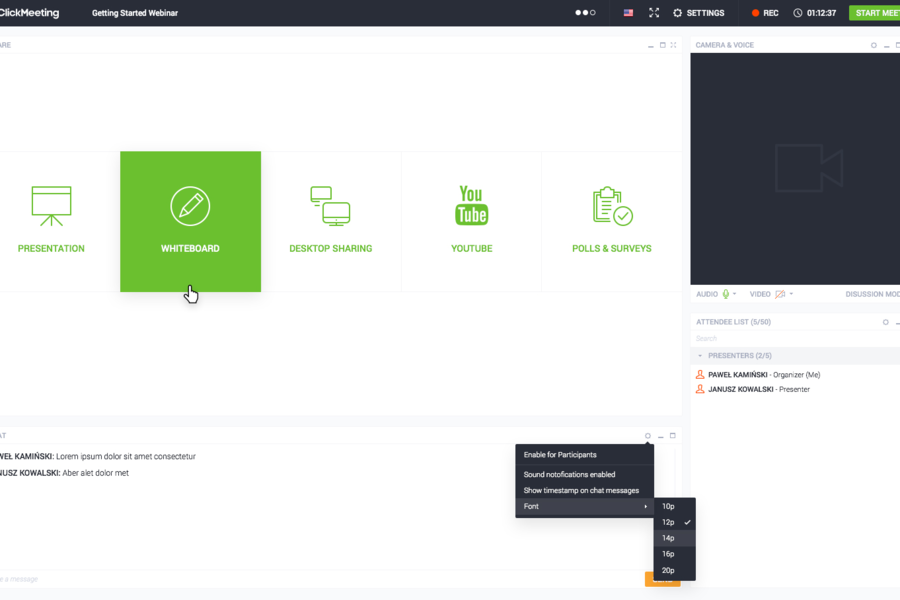Select the Whiteboard tile
Viewport: 900px width, 600px height.
(190, 221)
